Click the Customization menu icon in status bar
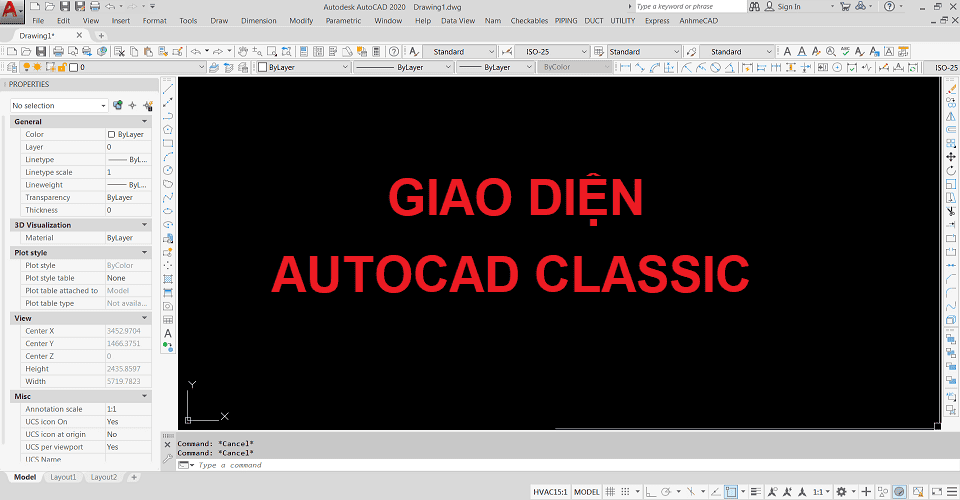 click(x=951, y=491)
